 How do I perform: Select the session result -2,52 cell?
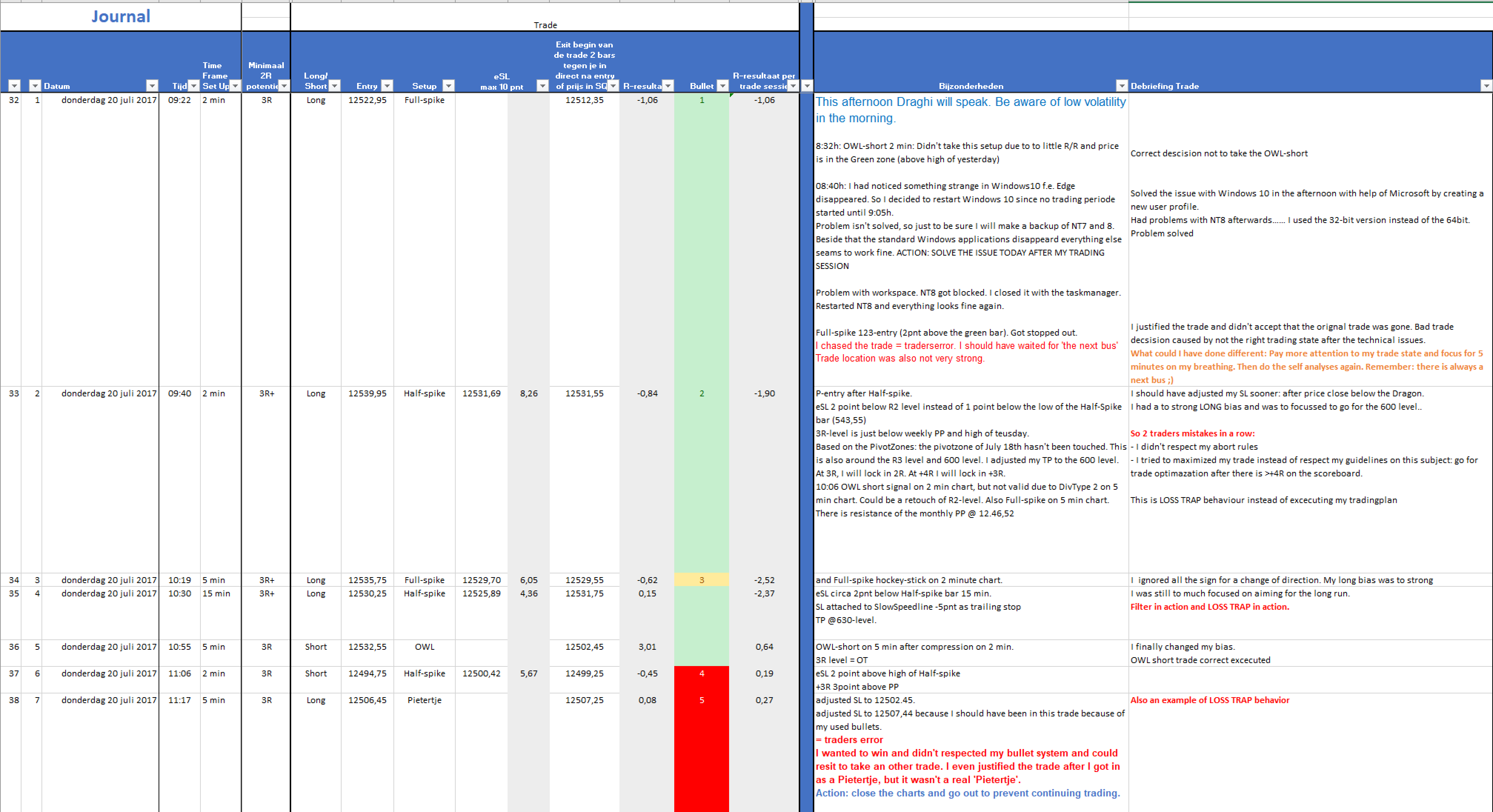pos(764,580)
